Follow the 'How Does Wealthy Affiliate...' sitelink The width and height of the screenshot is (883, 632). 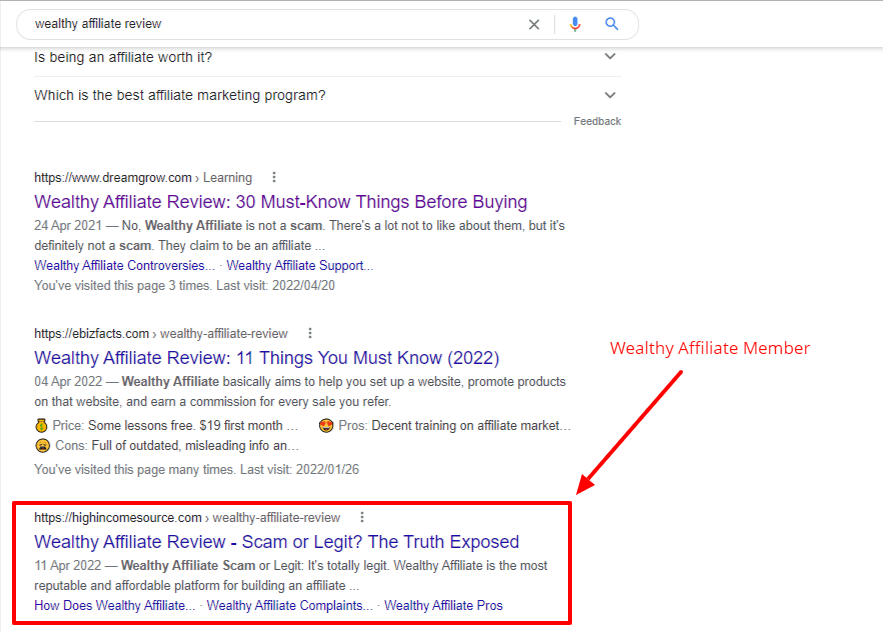pos(114,606)
